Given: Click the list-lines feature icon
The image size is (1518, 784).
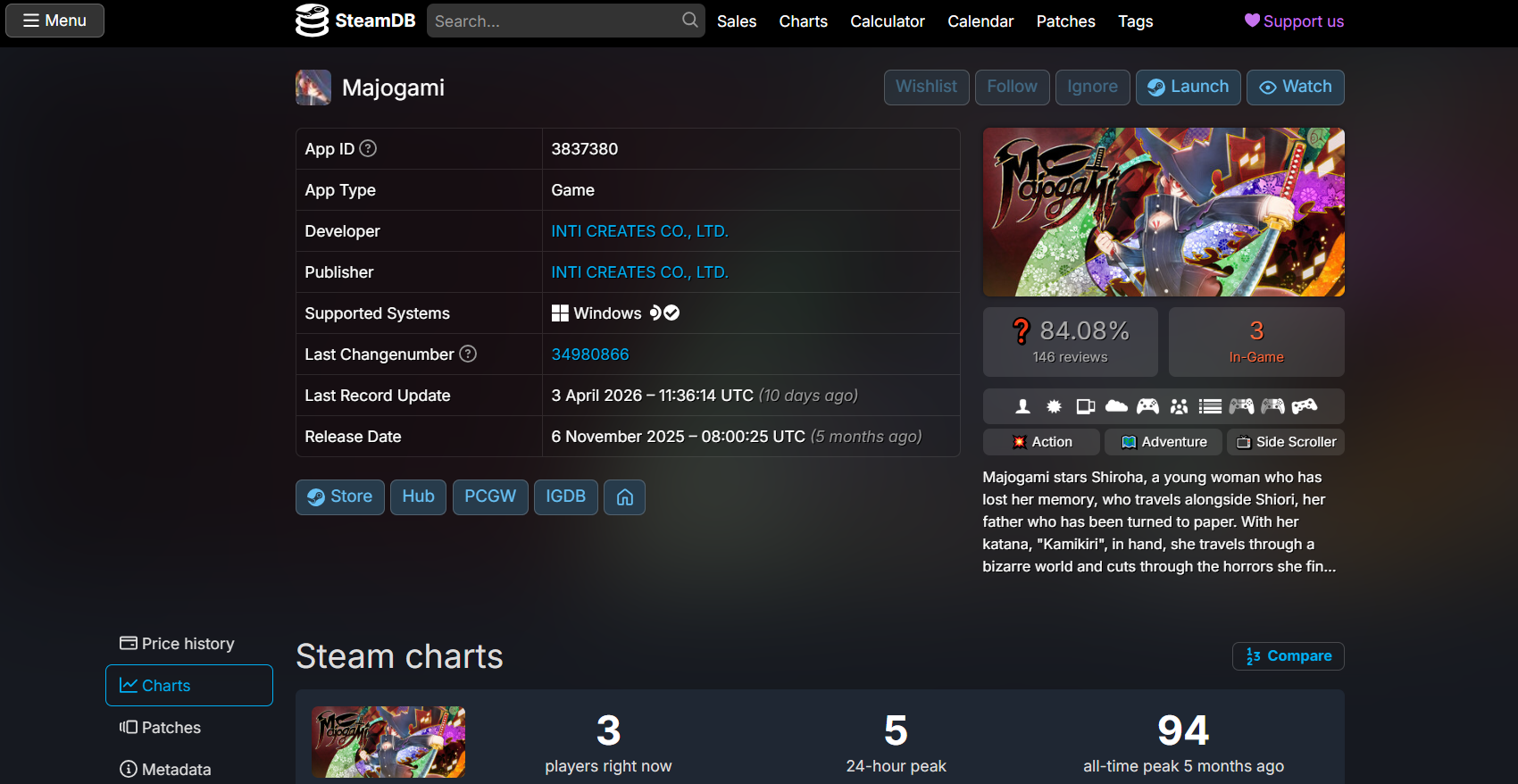Looking at the screenshot, I should [x=1211, y=406].
